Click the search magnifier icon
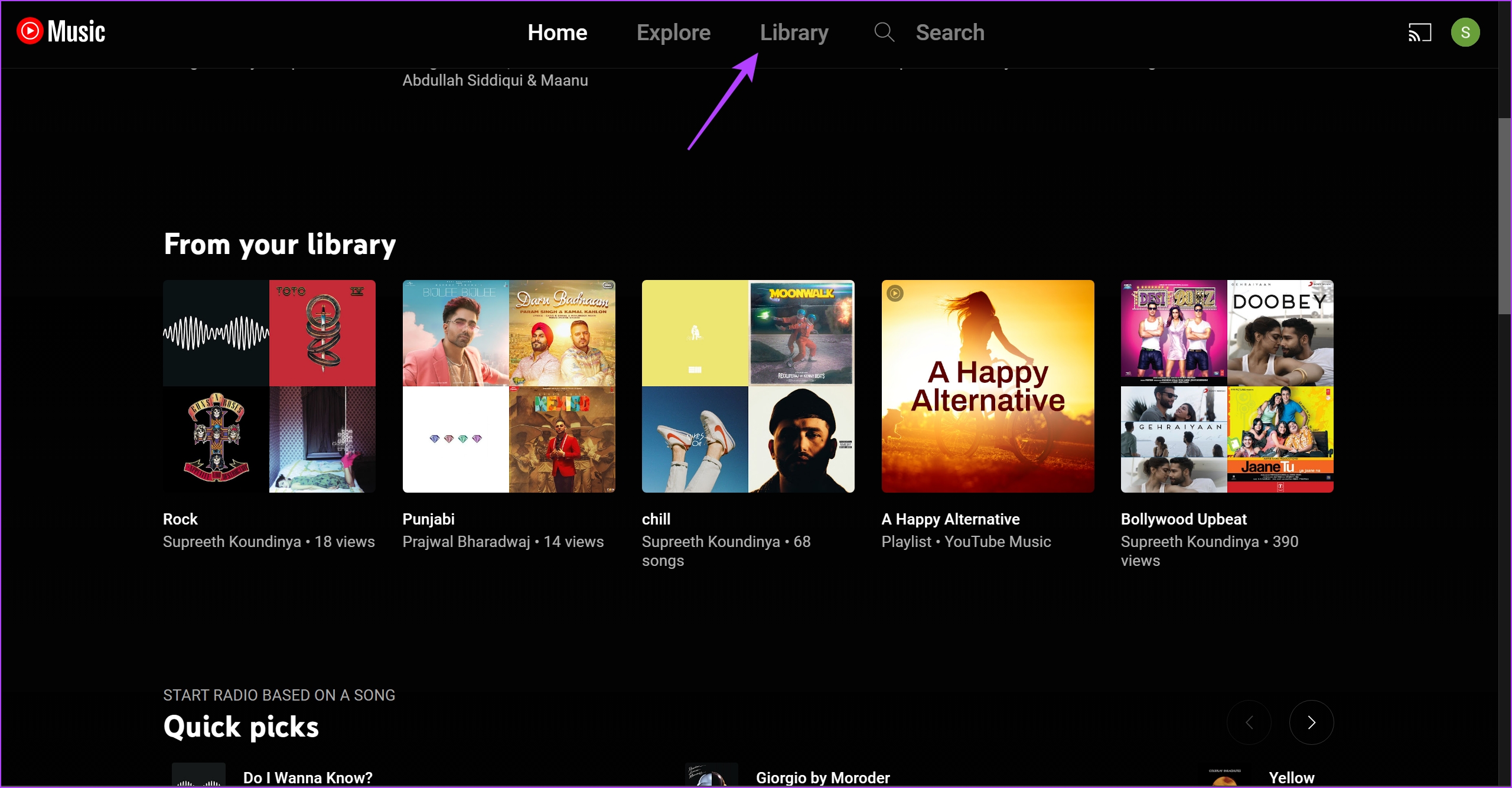 884,32
